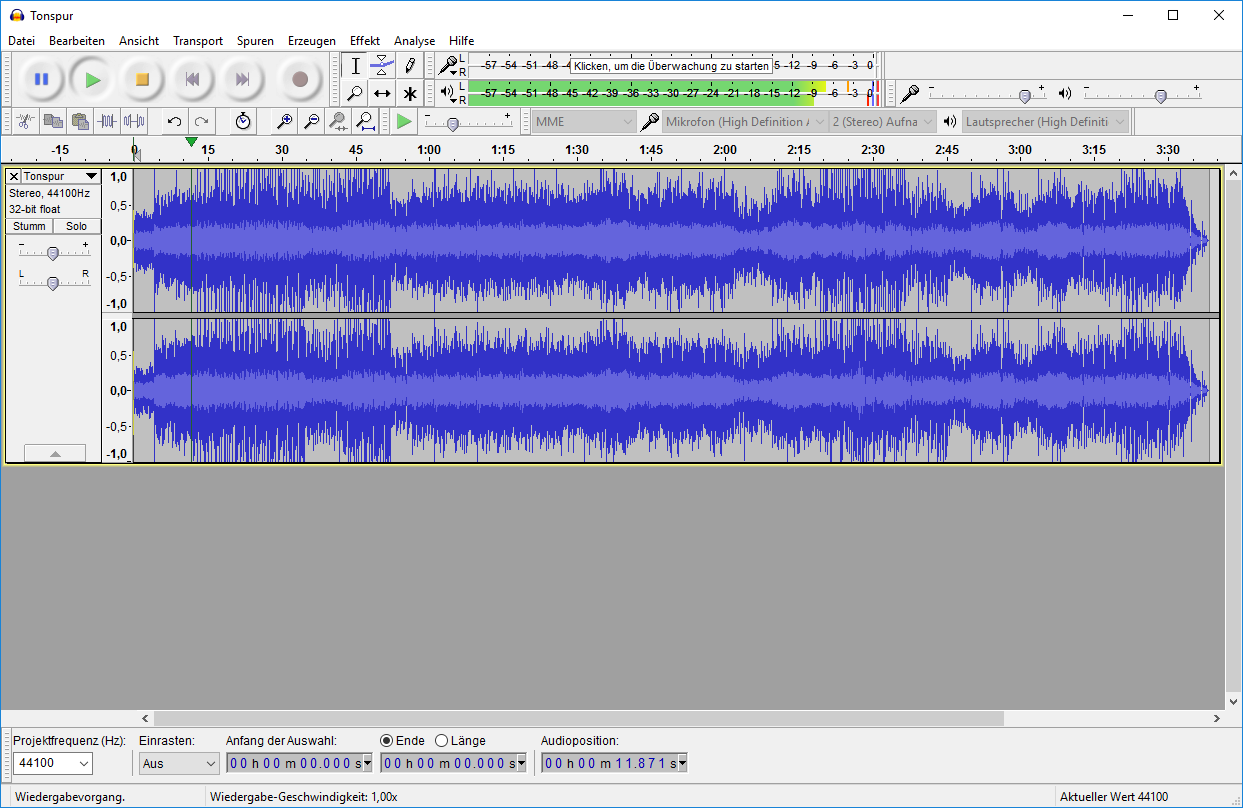Stop playback with the Stop button

tap(142, 79)
